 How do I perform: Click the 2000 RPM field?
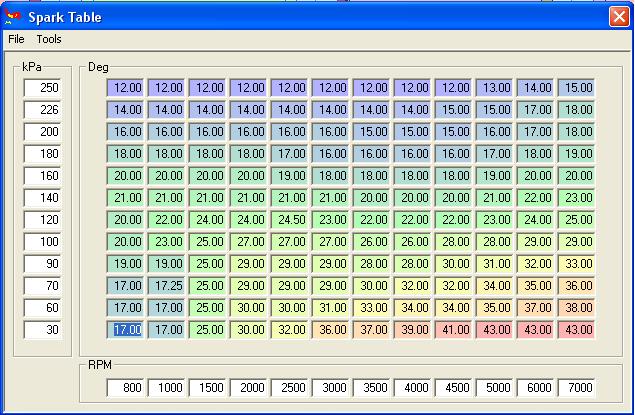(248, 387)
